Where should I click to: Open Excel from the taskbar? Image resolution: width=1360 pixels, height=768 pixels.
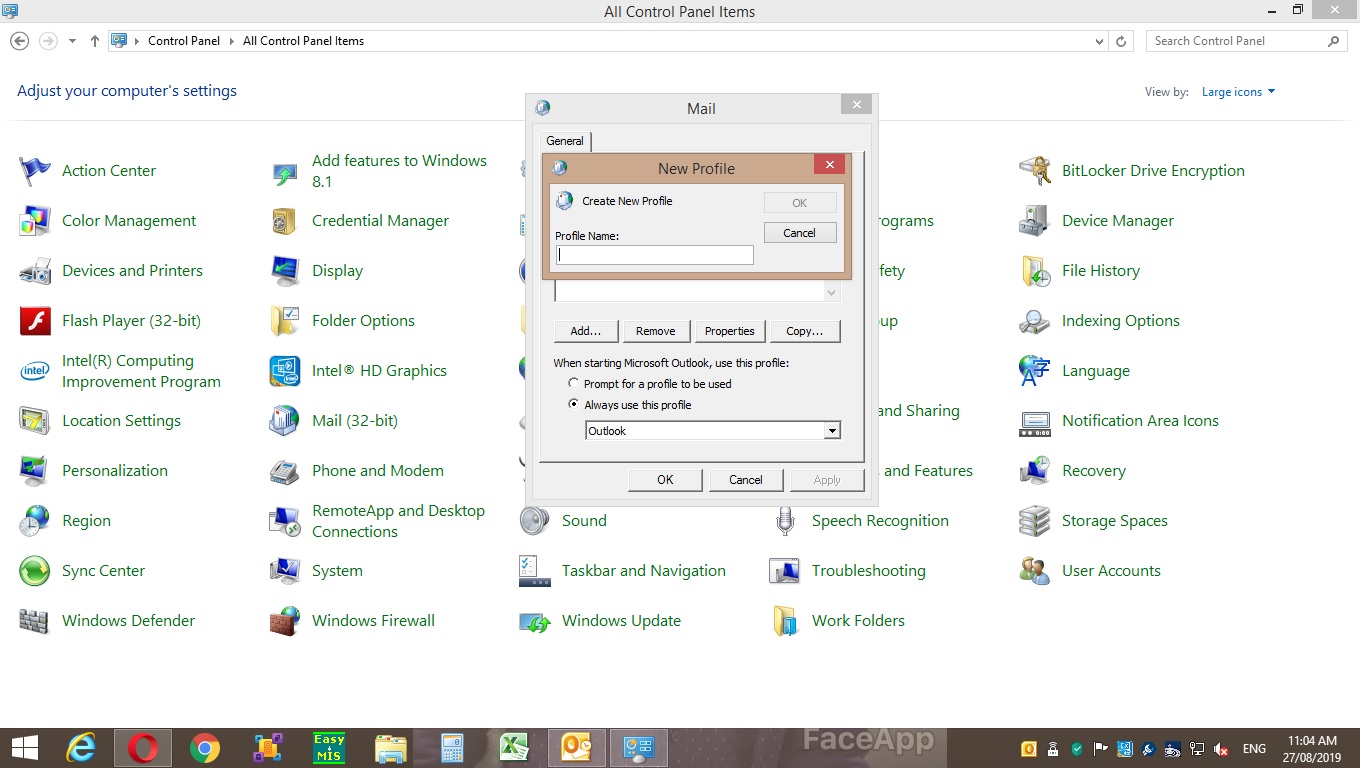514,748
